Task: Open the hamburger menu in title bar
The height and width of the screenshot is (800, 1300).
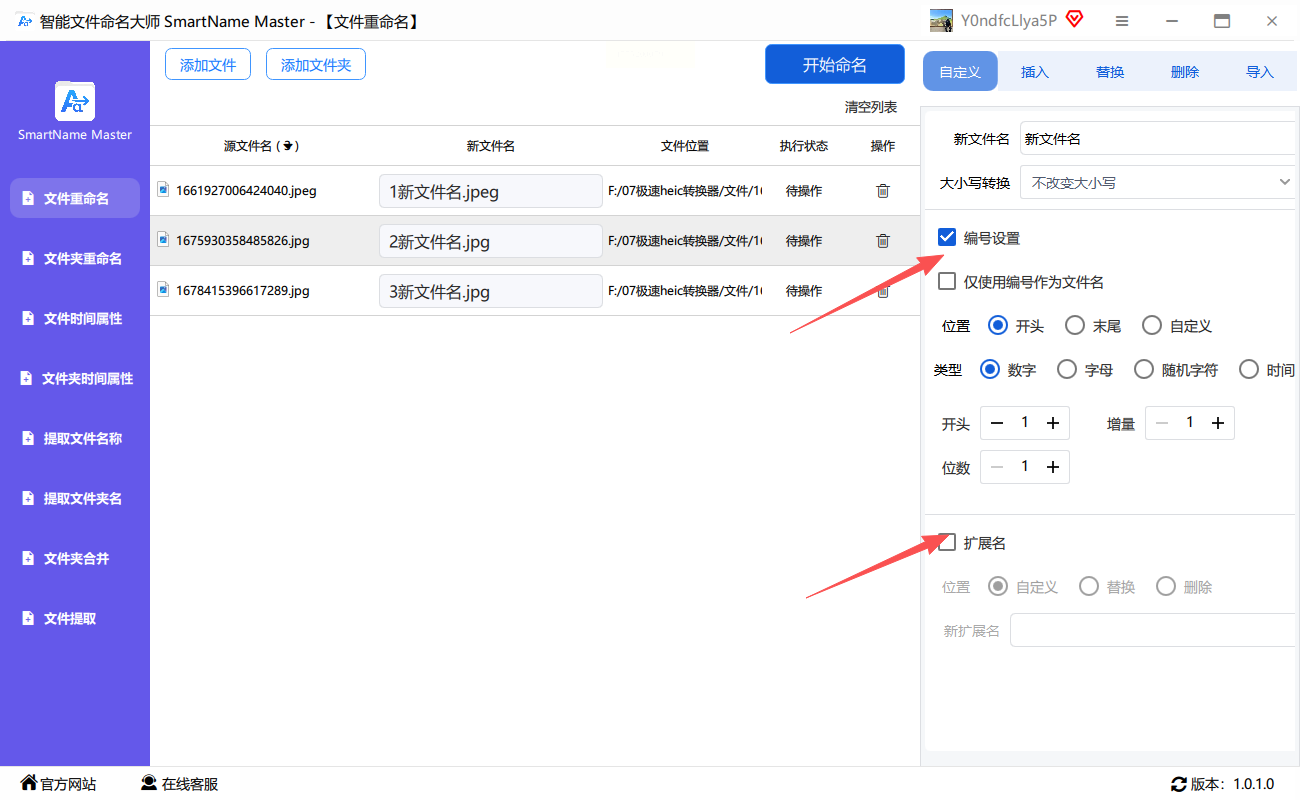Action: click(1122, 21)
